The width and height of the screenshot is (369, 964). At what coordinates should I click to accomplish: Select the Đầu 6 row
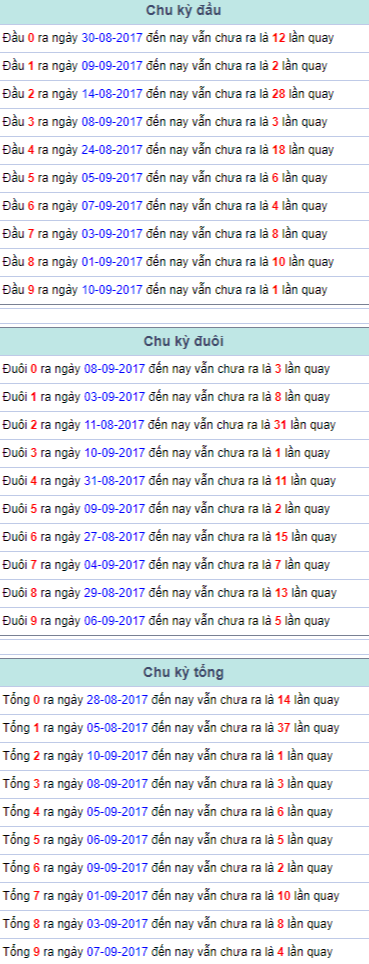tap(184, 206)
